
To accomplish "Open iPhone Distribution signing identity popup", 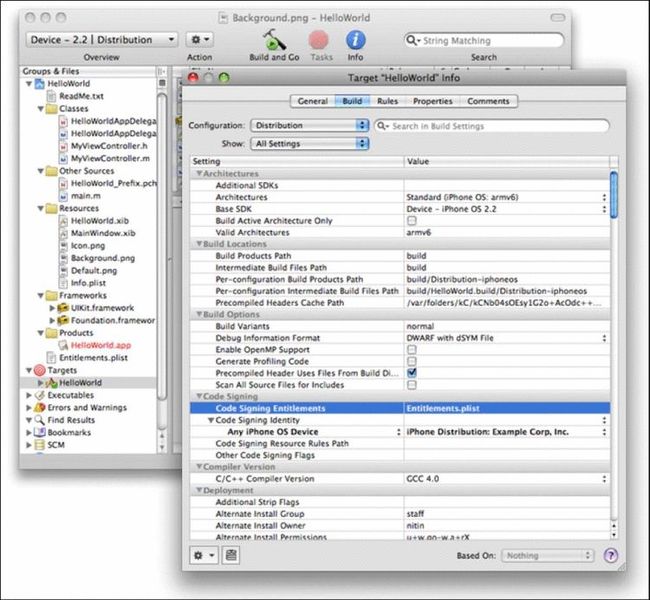I will [x=604, y=432].
